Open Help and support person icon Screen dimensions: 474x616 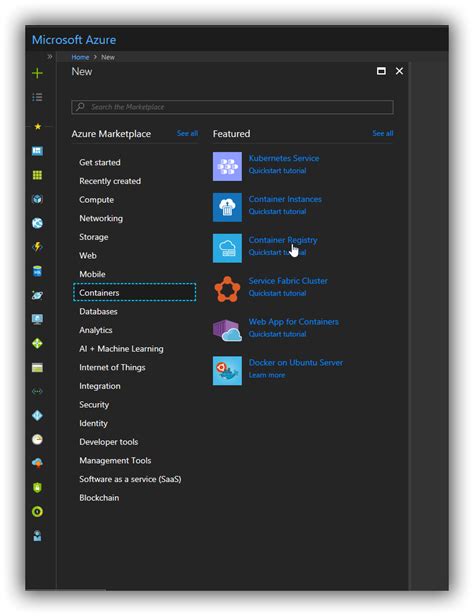click(37, 536)
